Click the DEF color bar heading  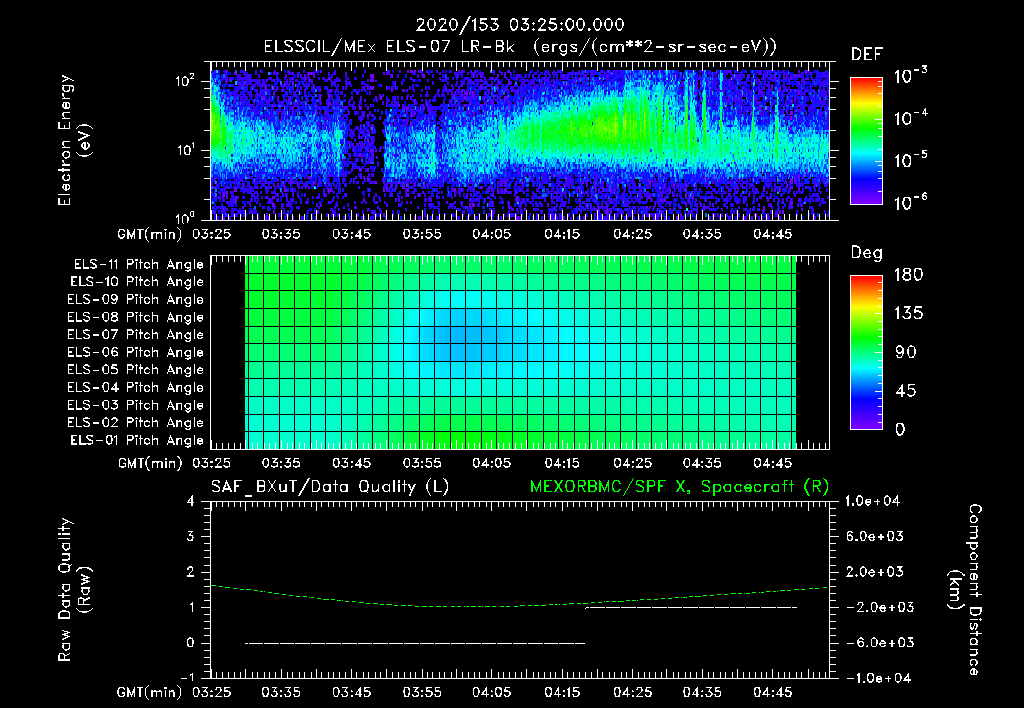coord(867,55)
